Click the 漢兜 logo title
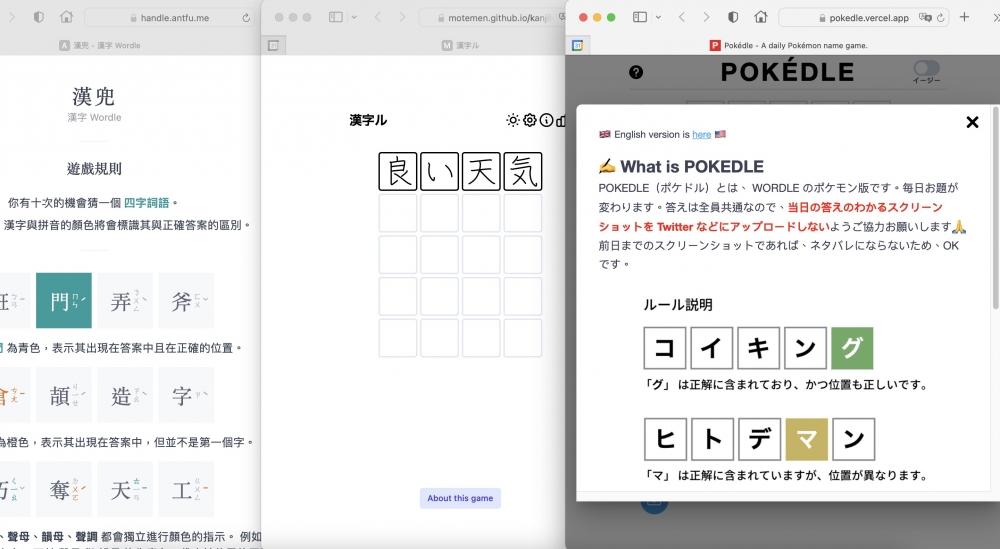This screenshot has height=549, width=1000. [94, 96]
